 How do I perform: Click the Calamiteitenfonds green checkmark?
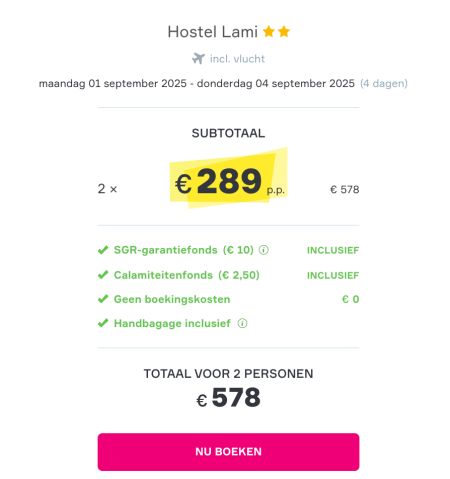pos(103,275)
